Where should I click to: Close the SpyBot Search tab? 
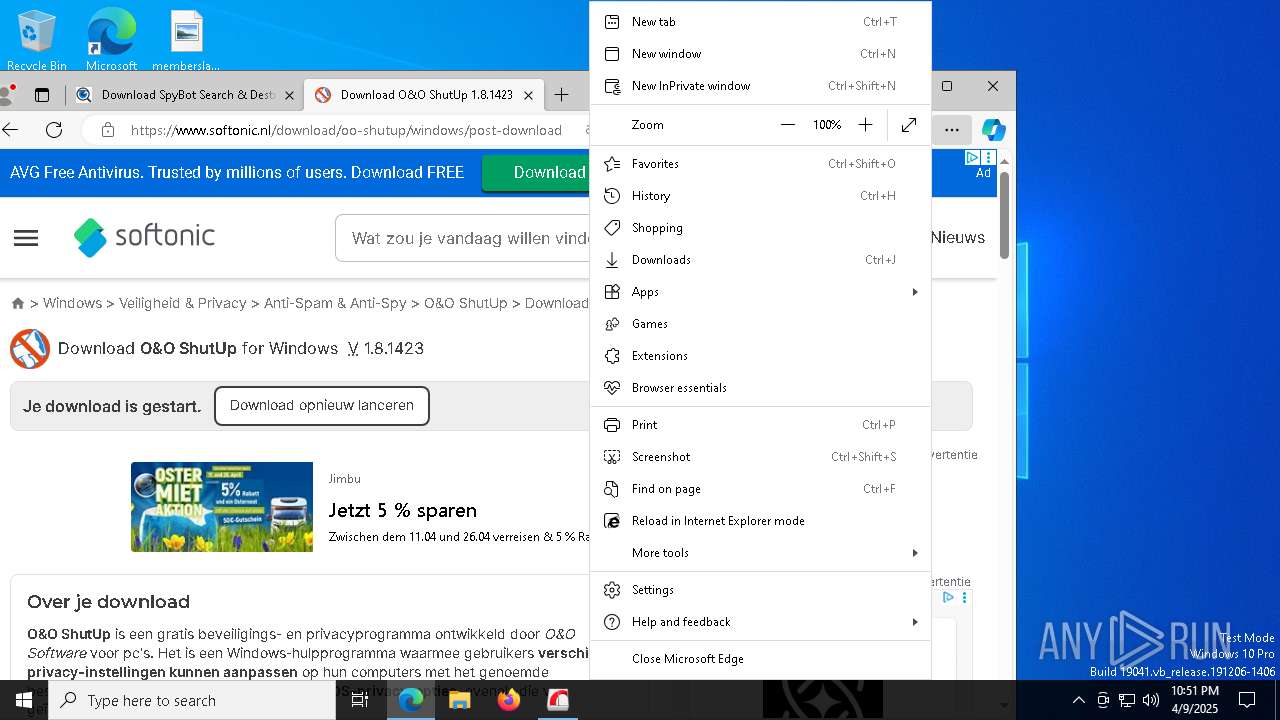pyautogui.click(x=289, y=95)
